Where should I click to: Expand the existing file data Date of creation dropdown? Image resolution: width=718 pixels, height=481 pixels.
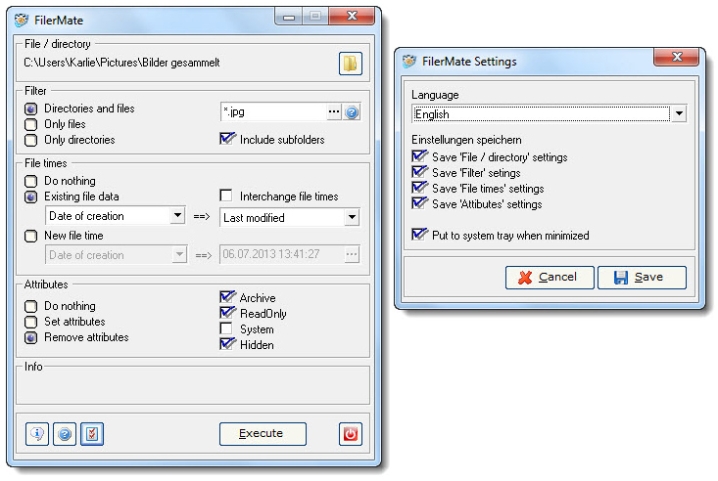point(178,216)
